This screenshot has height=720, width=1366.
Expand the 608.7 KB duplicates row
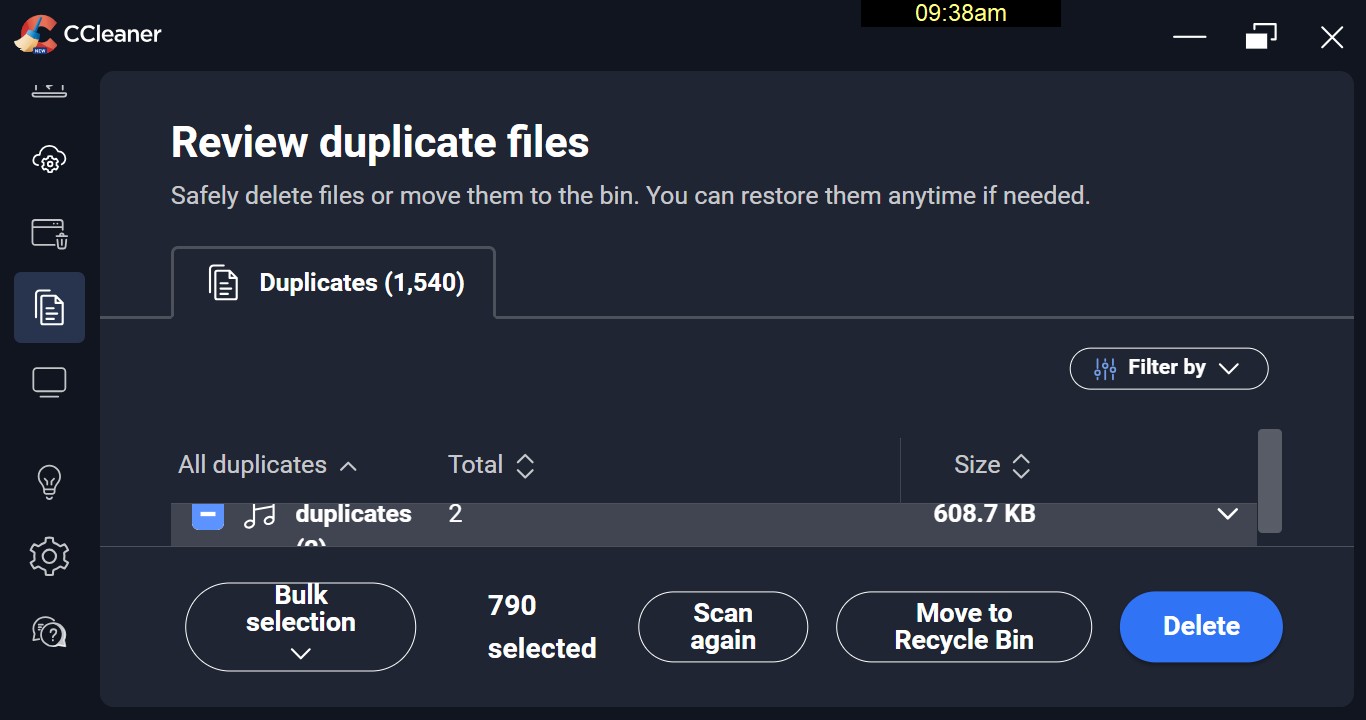coord(1227,514)
